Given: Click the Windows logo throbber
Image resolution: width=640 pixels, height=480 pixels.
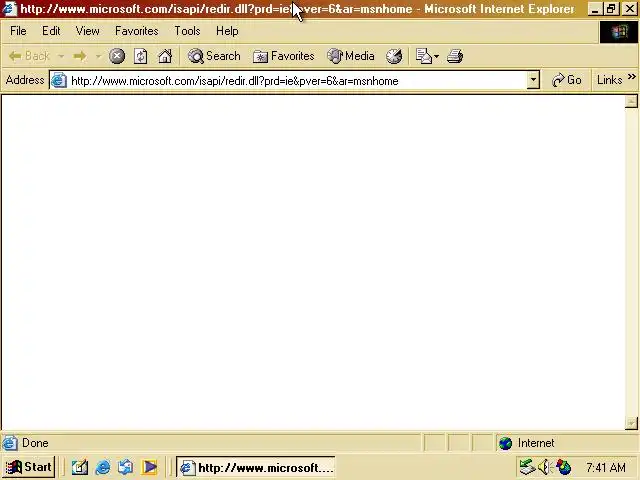Looking at the screenshot, I should [619, 31].
